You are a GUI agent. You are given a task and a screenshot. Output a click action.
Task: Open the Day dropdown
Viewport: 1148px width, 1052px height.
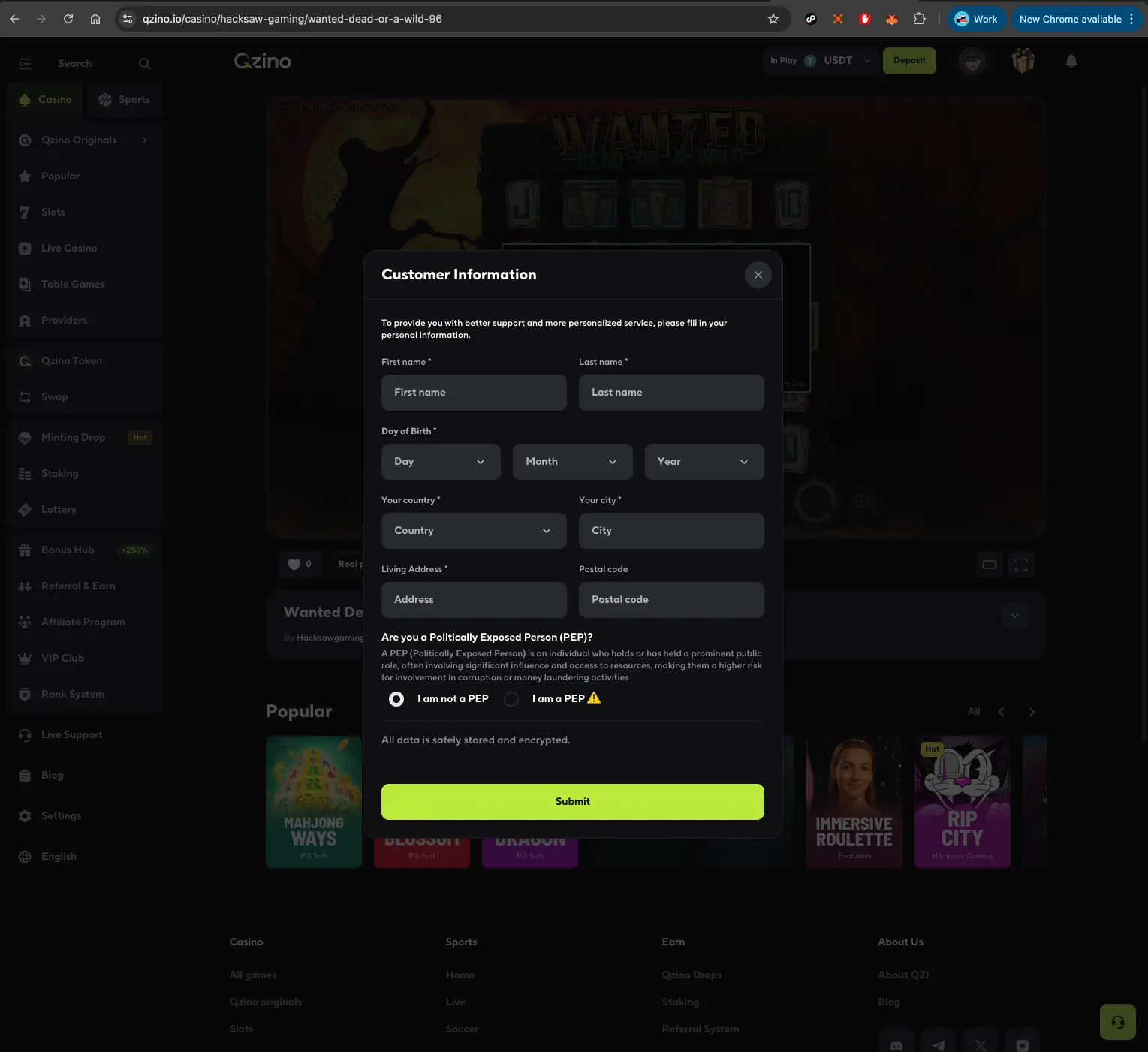(x=441, y=462)
